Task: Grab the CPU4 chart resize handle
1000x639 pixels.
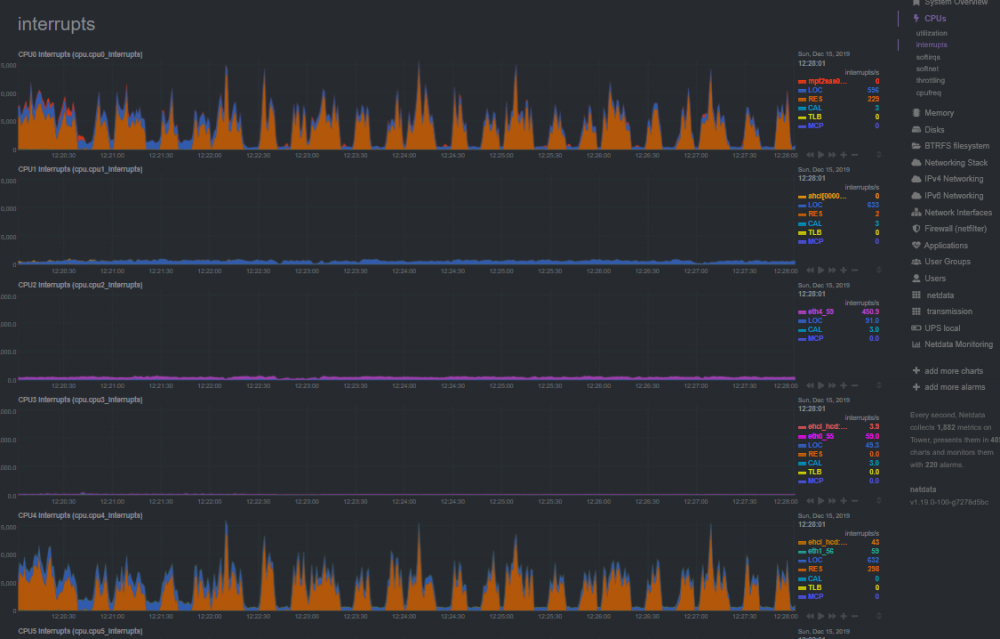Action: 878,616
